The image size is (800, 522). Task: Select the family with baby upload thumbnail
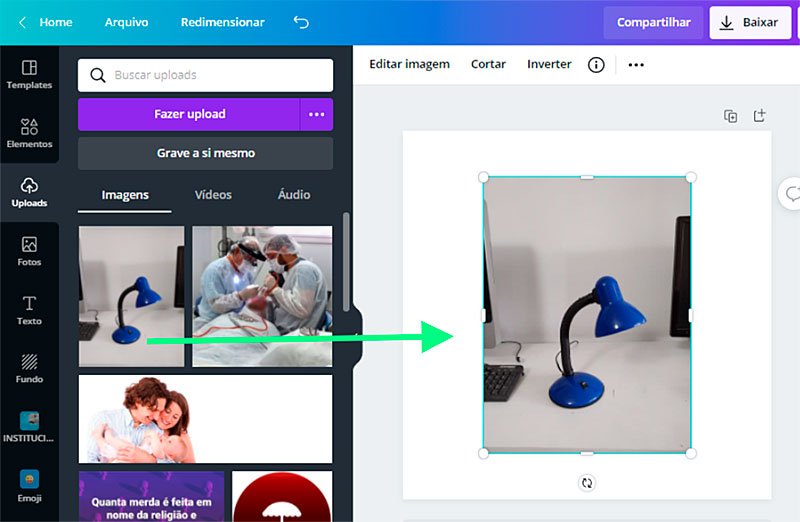tap(206, 419)
